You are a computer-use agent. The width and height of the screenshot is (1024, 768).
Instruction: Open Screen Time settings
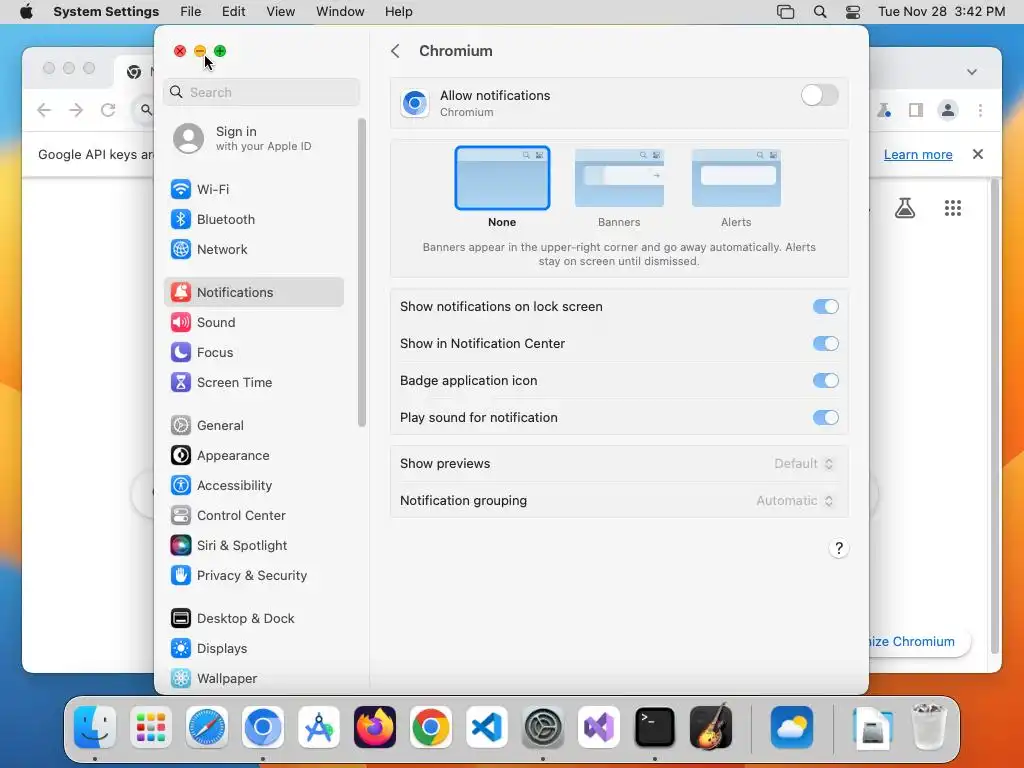click(x=253, y=383)
